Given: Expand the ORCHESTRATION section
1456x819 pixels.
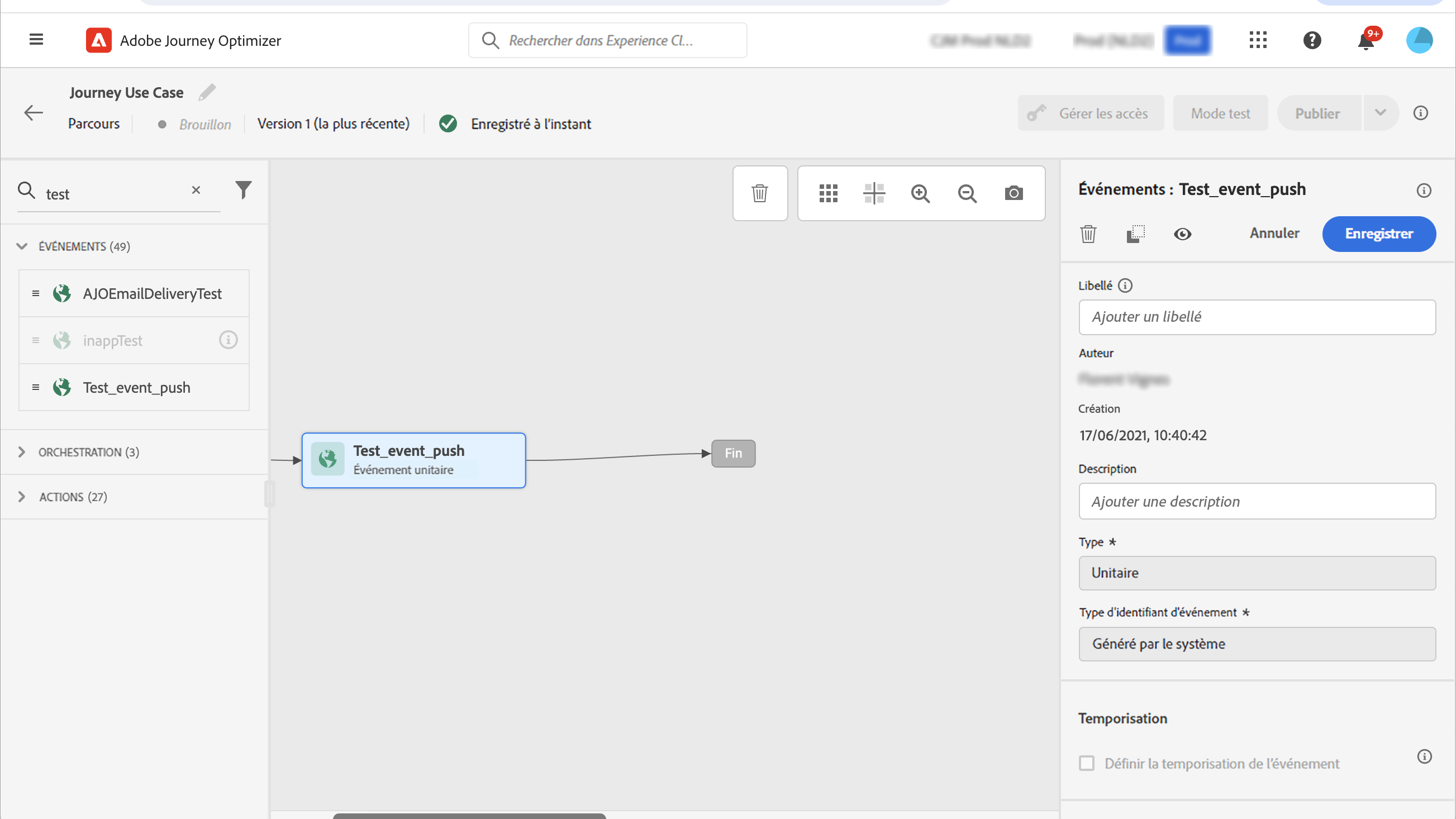Looking at the screenshot, I should click(21, 452).
